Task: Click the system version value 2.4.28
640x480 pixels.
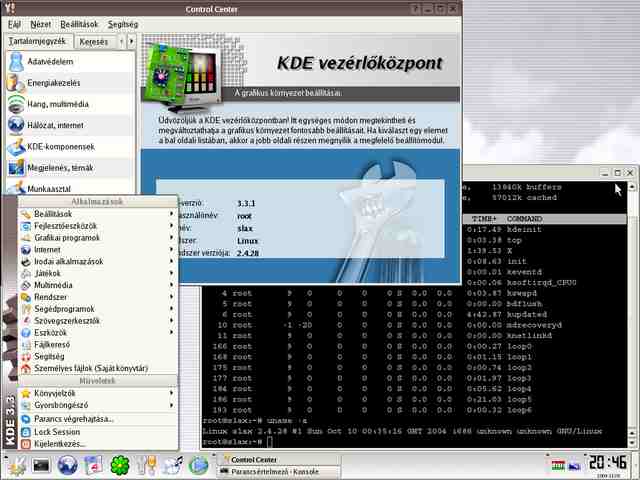Action: (248, 253)
